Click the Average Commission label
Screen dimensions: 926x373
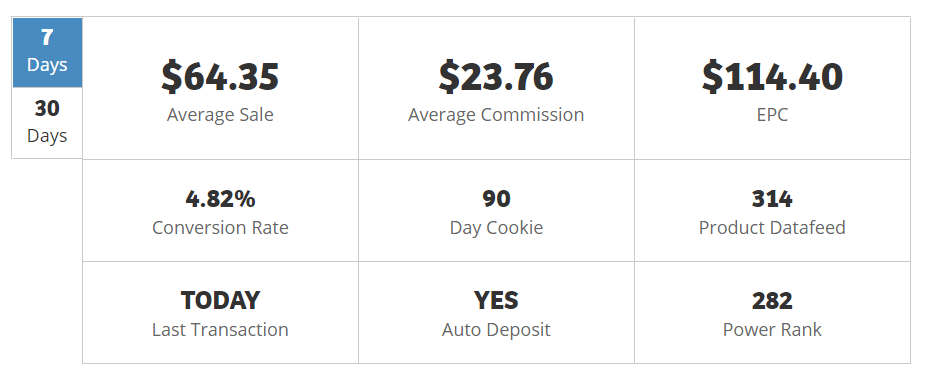tap(496, 114)
